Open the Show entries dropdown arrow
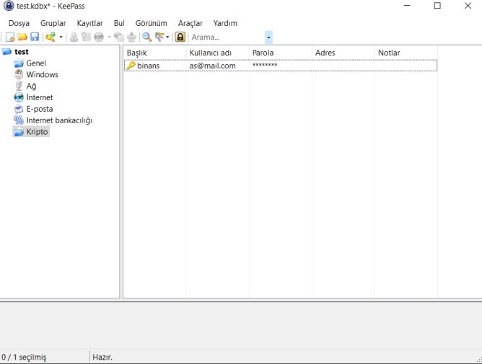The width and height of the screenshot is (482, 364). point(168,37)
